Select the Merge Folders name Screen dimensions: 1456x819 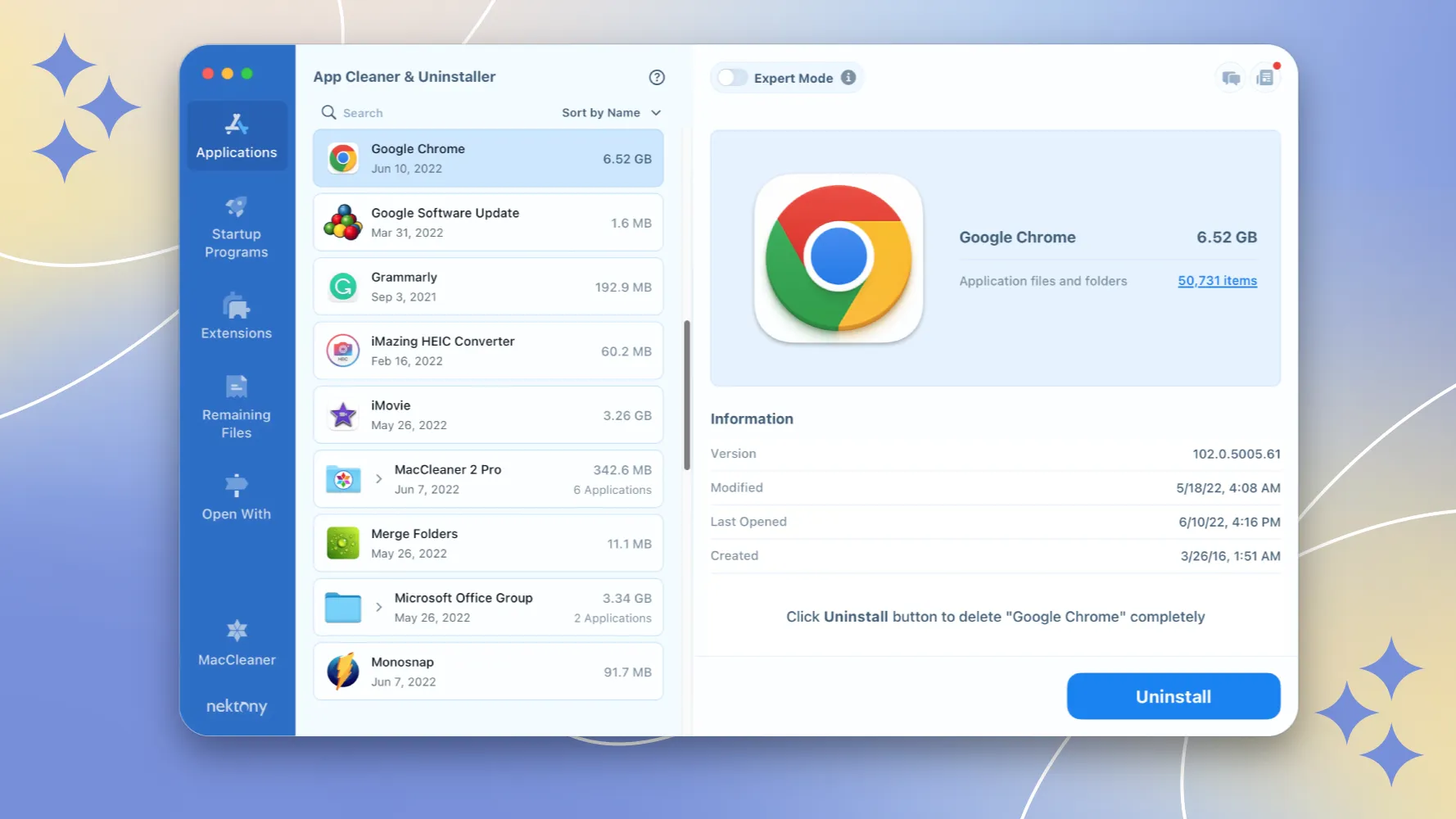point(414,534)
